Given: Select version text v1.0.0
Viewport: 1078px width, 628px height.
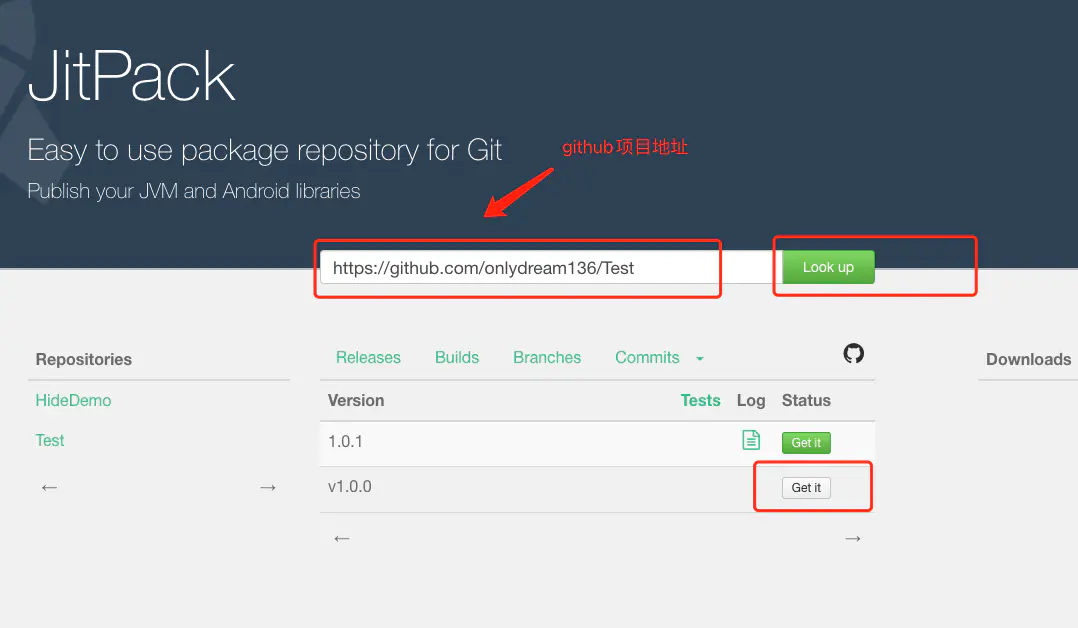Looking at the screenshot, I should [349, 486].
